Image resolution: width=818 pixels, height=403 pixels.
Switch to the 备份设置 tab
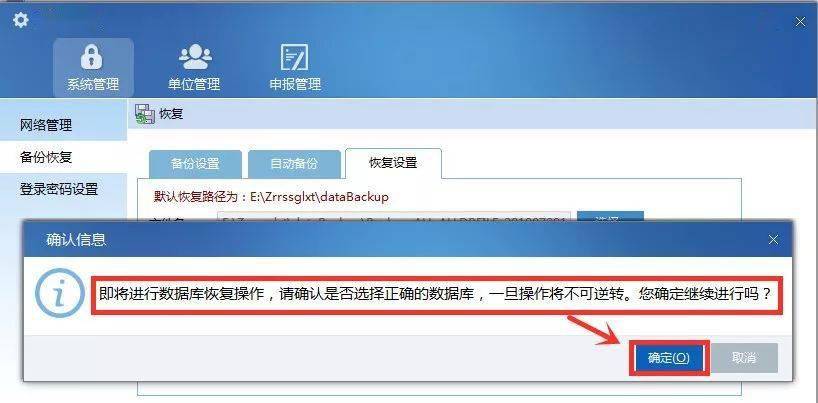pyautogui.click(x=195, y=163)
